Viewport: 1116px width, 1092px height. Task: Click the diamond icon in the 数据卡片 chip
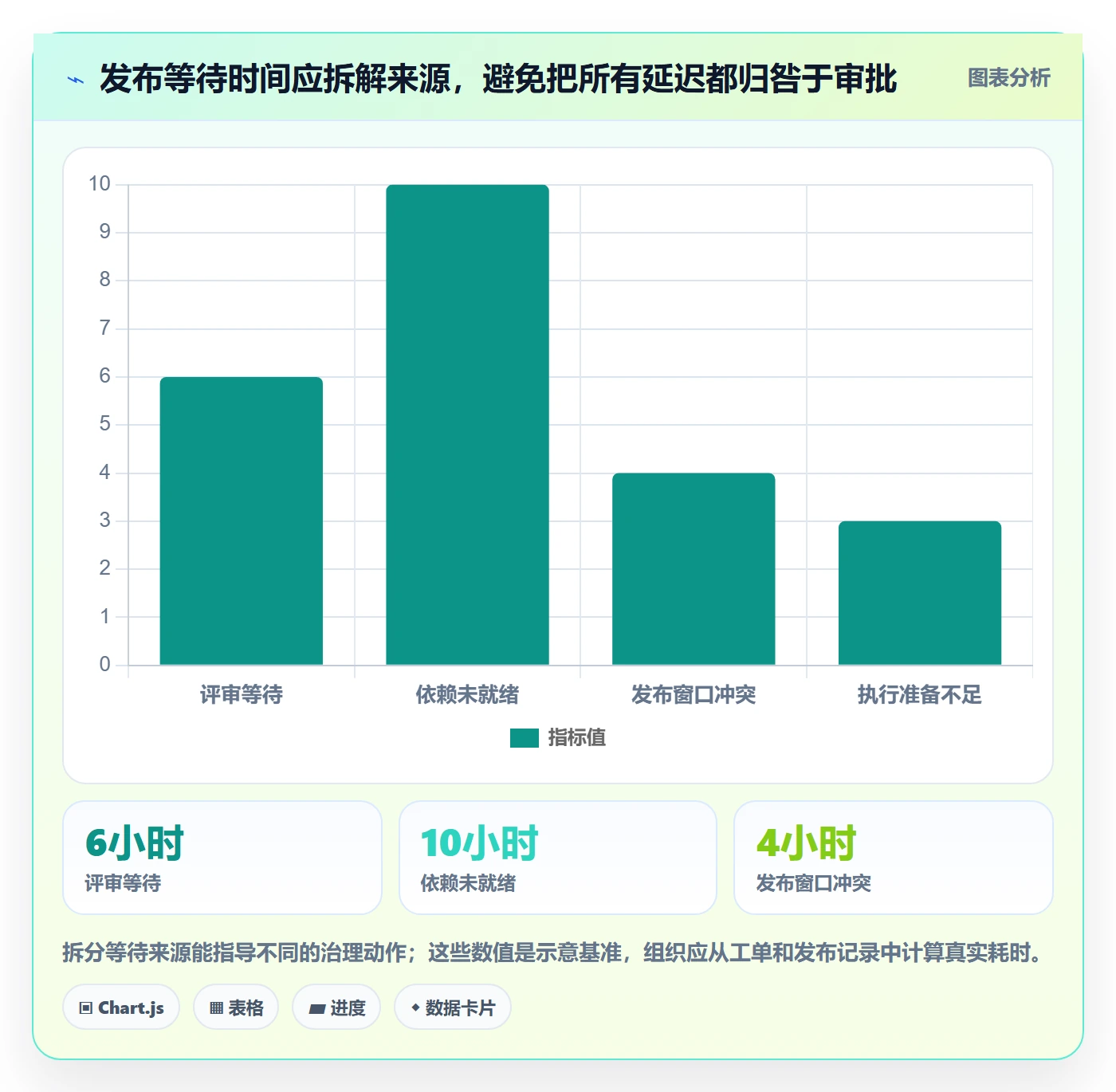[415, 1008]
